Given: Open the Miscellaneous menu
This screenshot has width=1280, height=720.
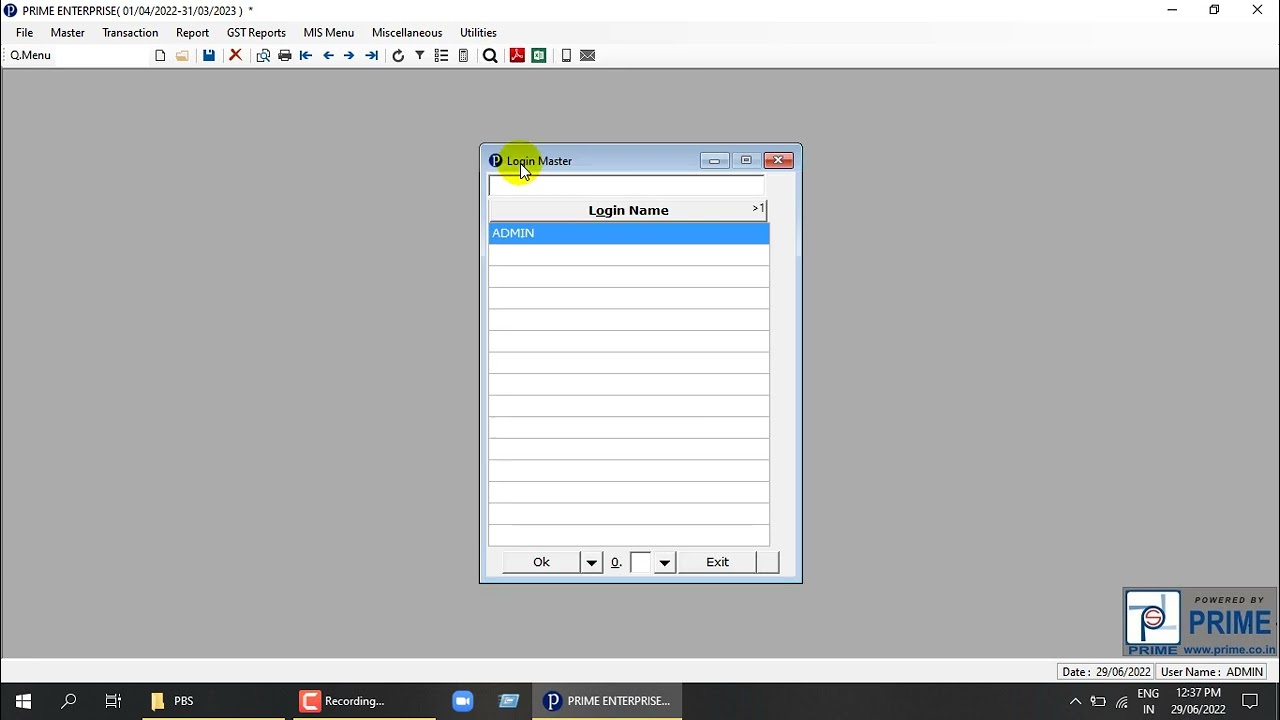Looking at the screenshot, I should (x=407, y=33).
